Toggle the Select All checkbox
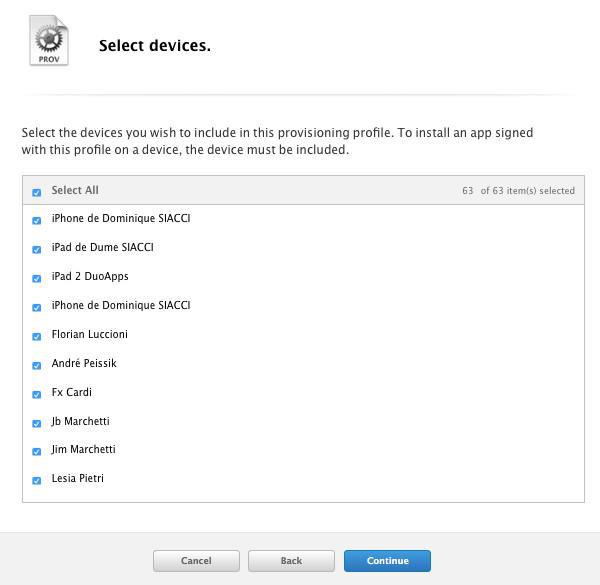600x585 pixels. 37,192
